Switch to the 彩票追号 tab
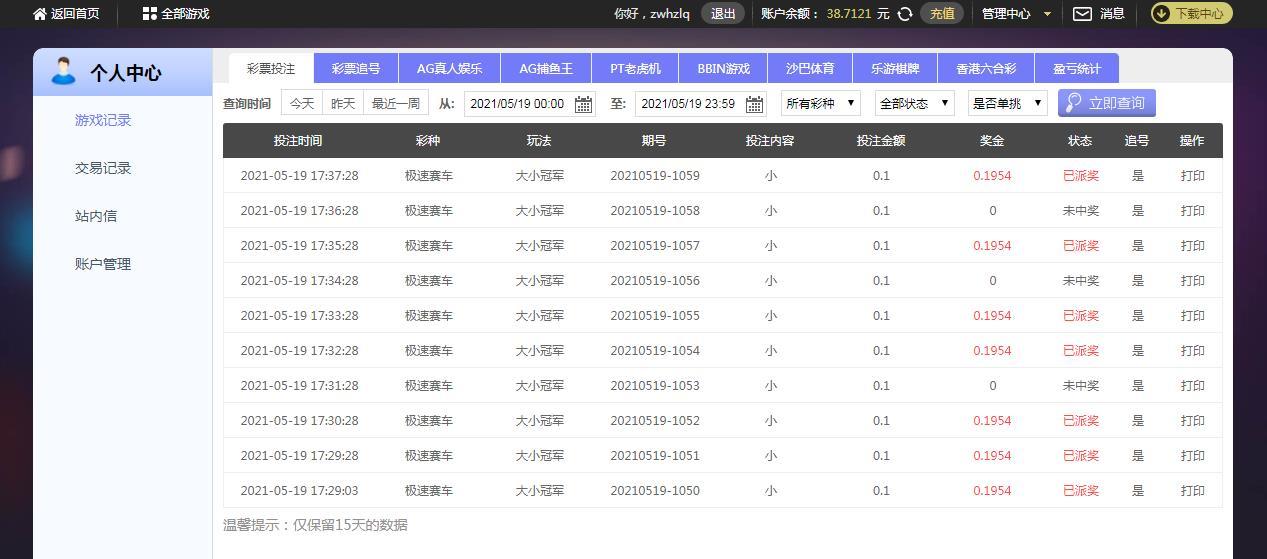This screenshot has height=559, width=1267. coord(356,69)
